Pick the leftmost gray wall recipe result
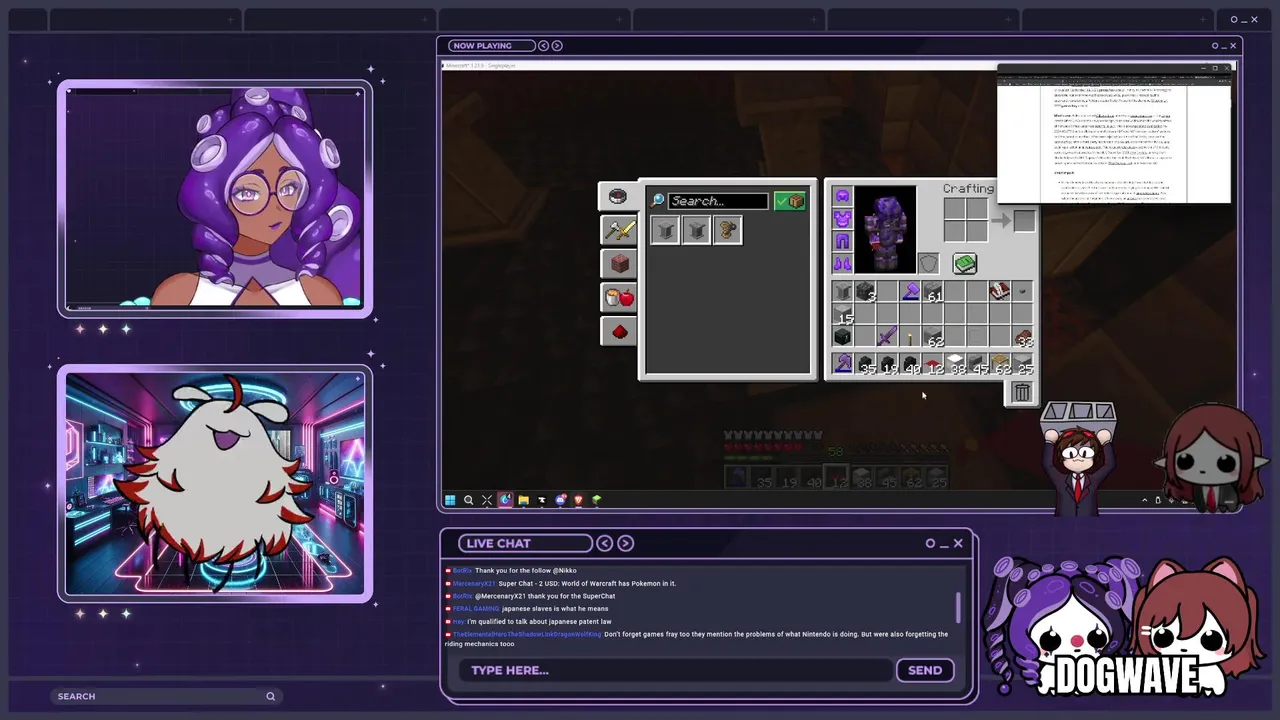 click(x=665, y=231)
